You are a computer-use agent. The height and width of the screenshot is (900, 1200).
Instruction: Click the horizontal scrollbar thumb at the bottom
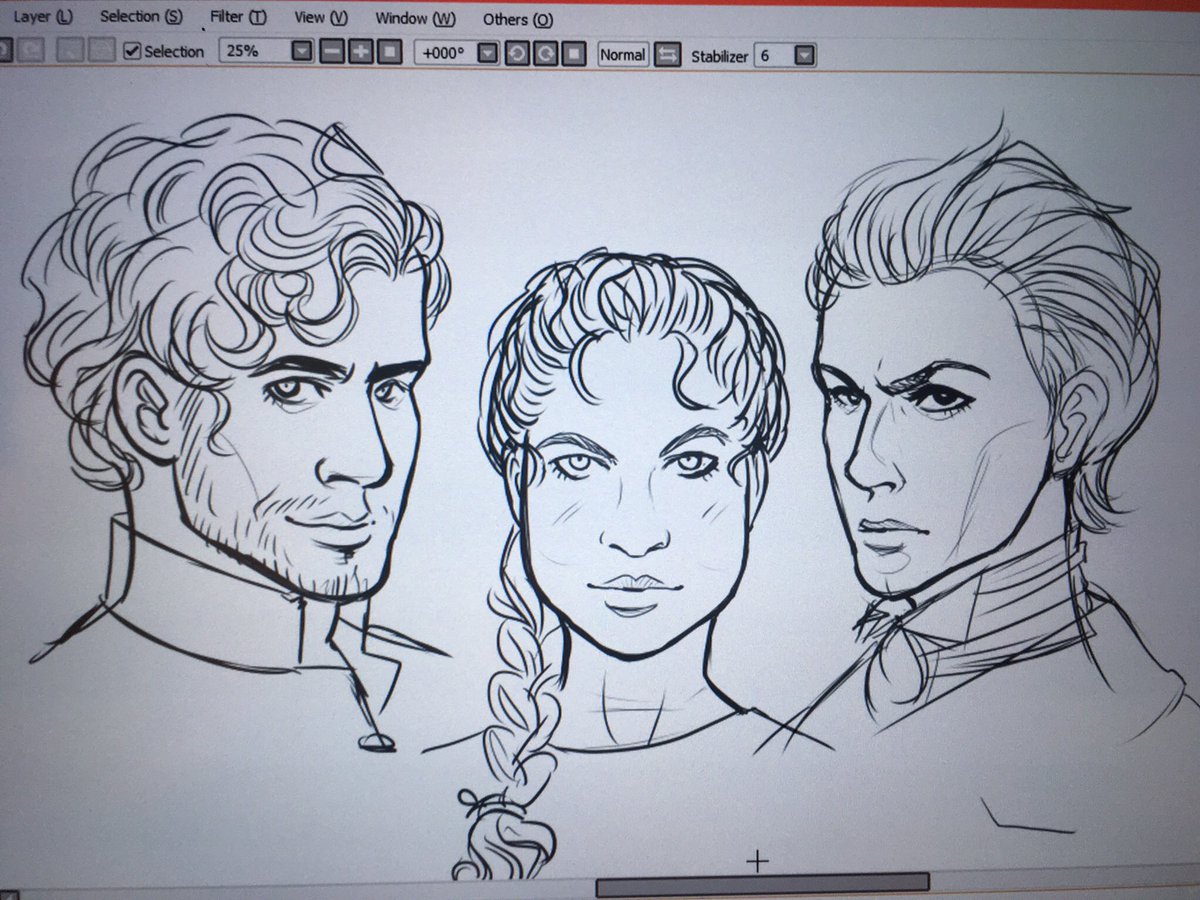[763, 886]
